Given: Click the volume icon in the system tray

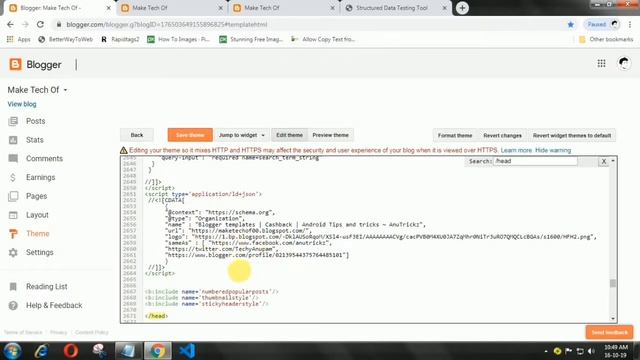Looking at the screenshot, I should click(x=591, y=351).
